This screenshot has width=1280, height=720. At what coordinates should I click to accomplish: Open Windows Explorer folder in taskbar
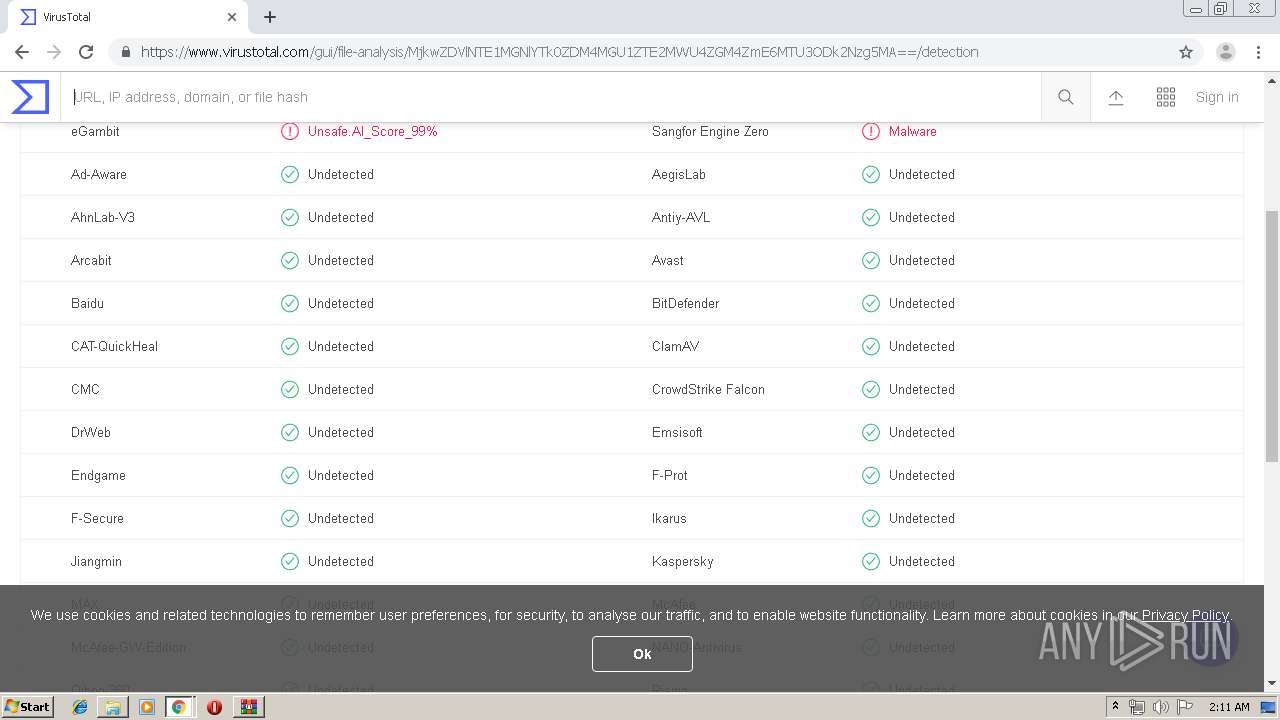(x=113, y=706)
